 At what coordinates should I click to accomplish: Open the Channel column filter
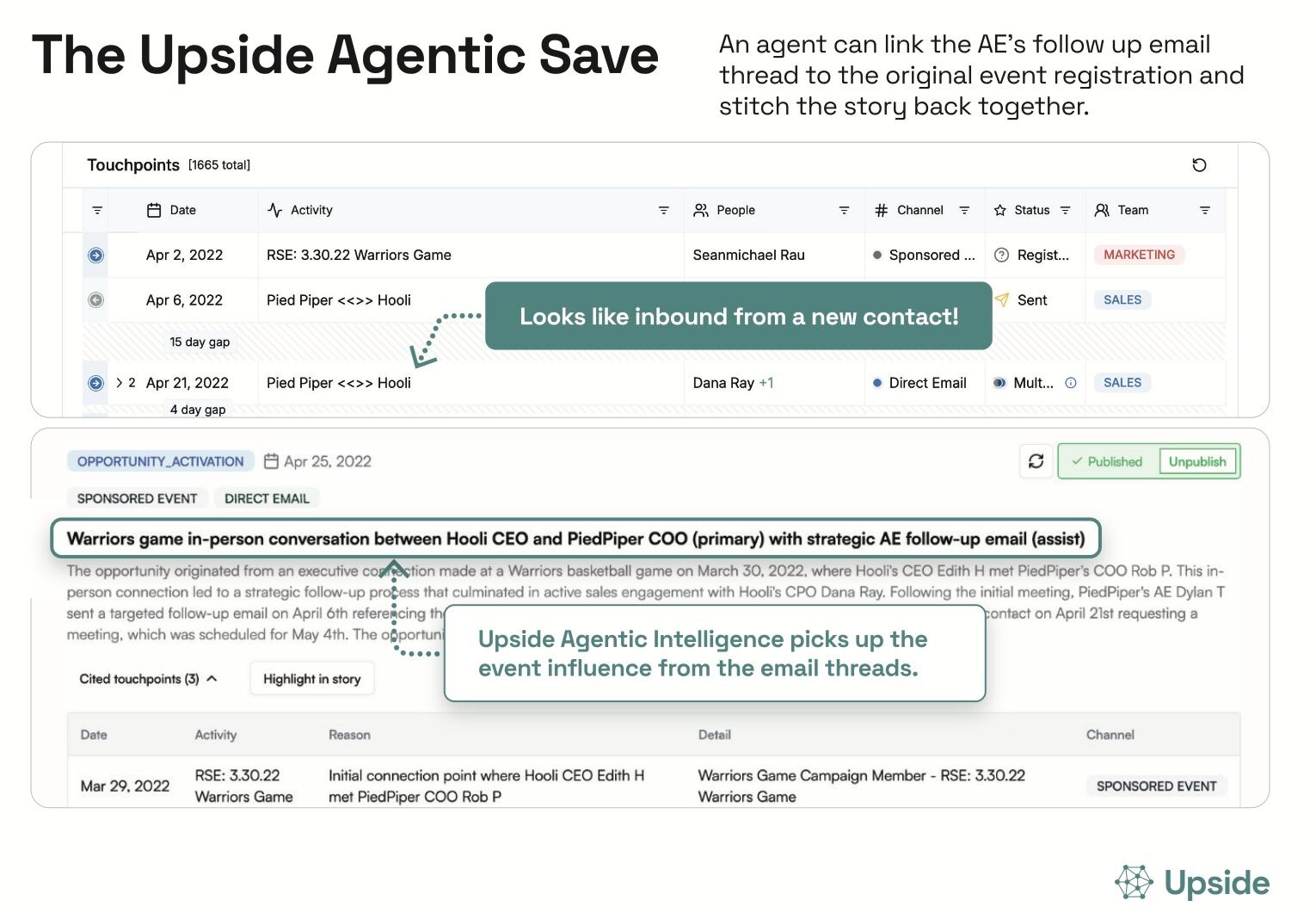pos(964,210)
